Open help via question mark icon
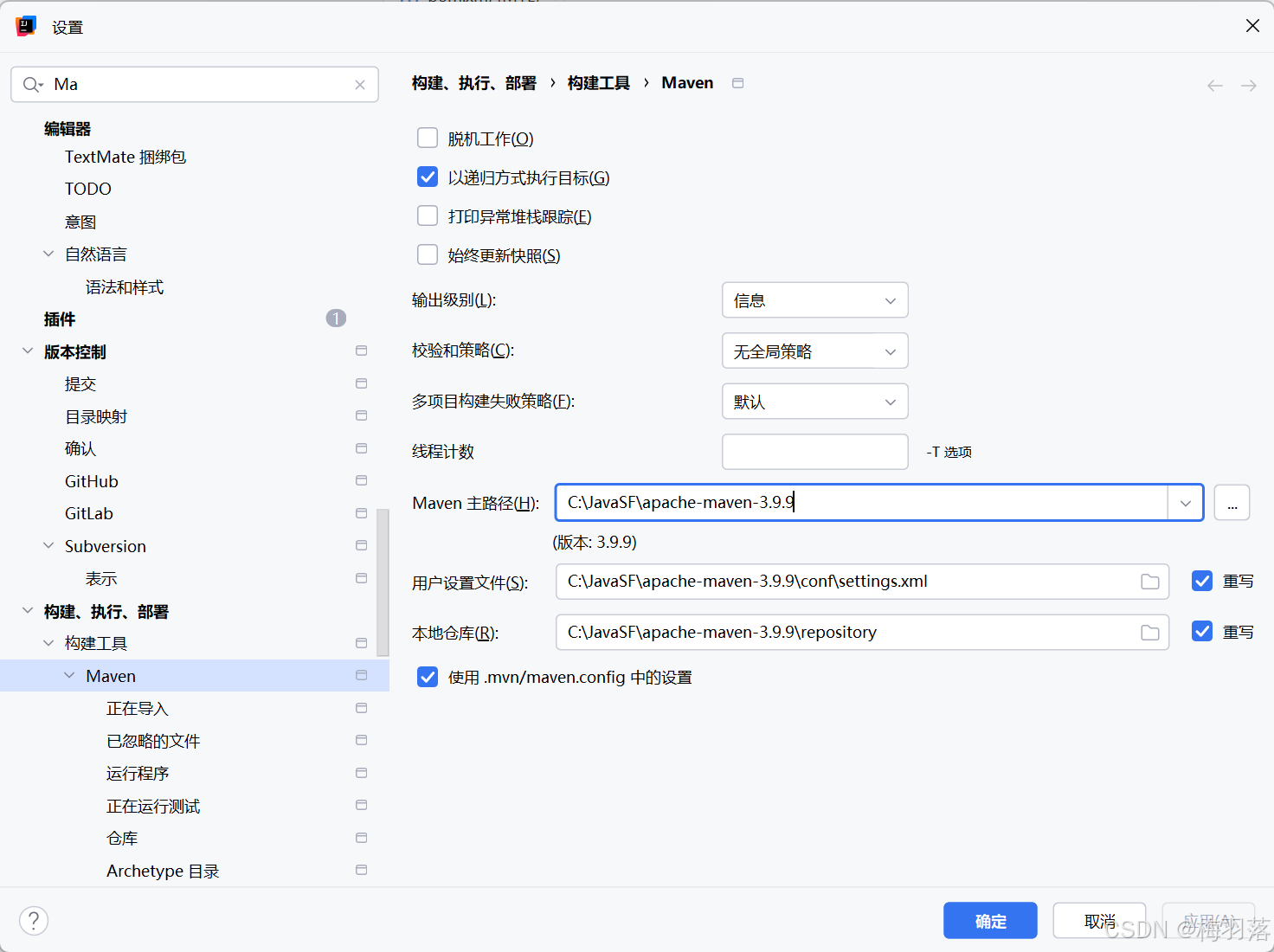1274x952 pixels. (x=34, y=921)
